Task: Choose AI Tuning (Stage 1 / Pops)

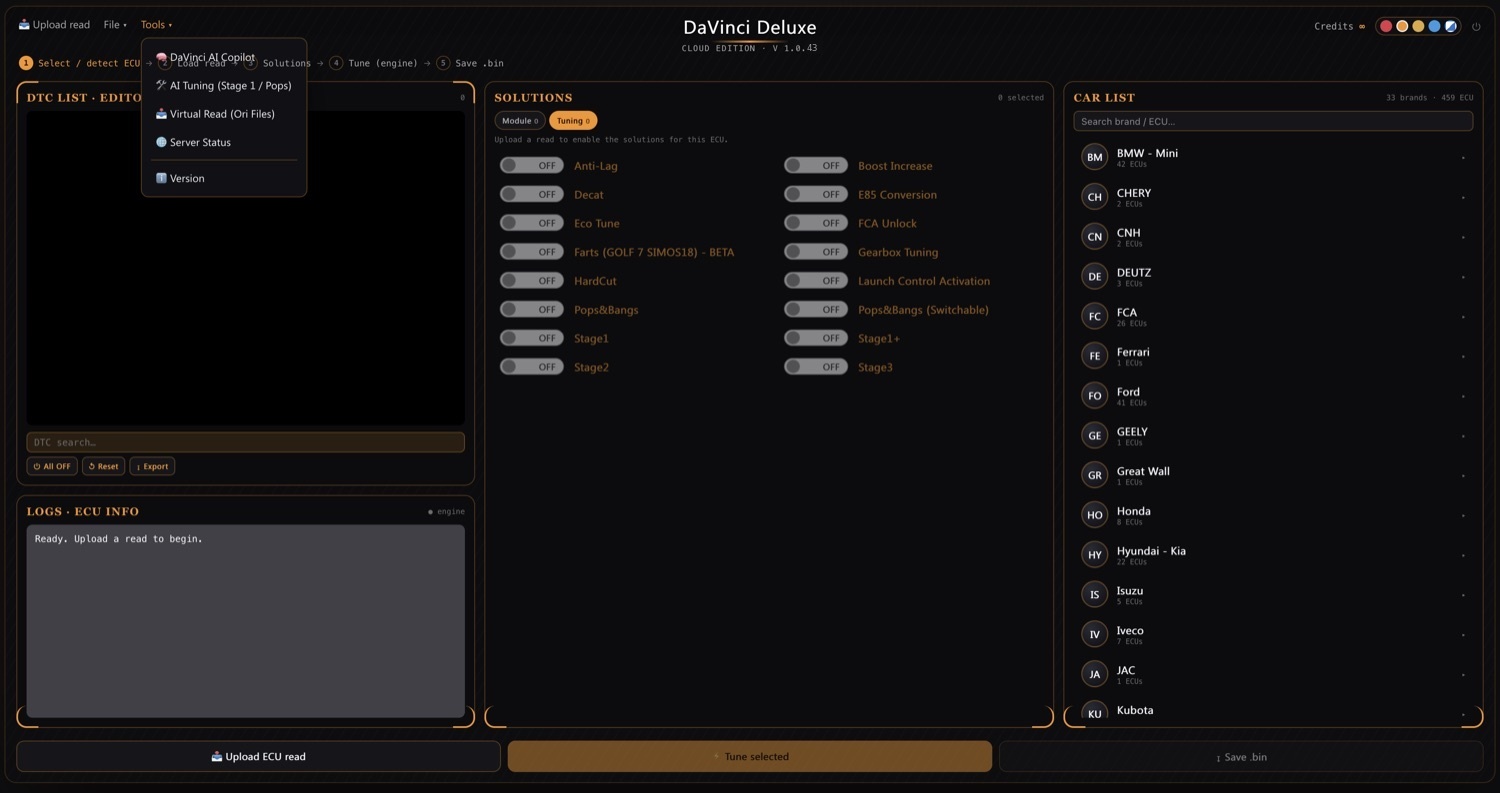Action: 224,86
